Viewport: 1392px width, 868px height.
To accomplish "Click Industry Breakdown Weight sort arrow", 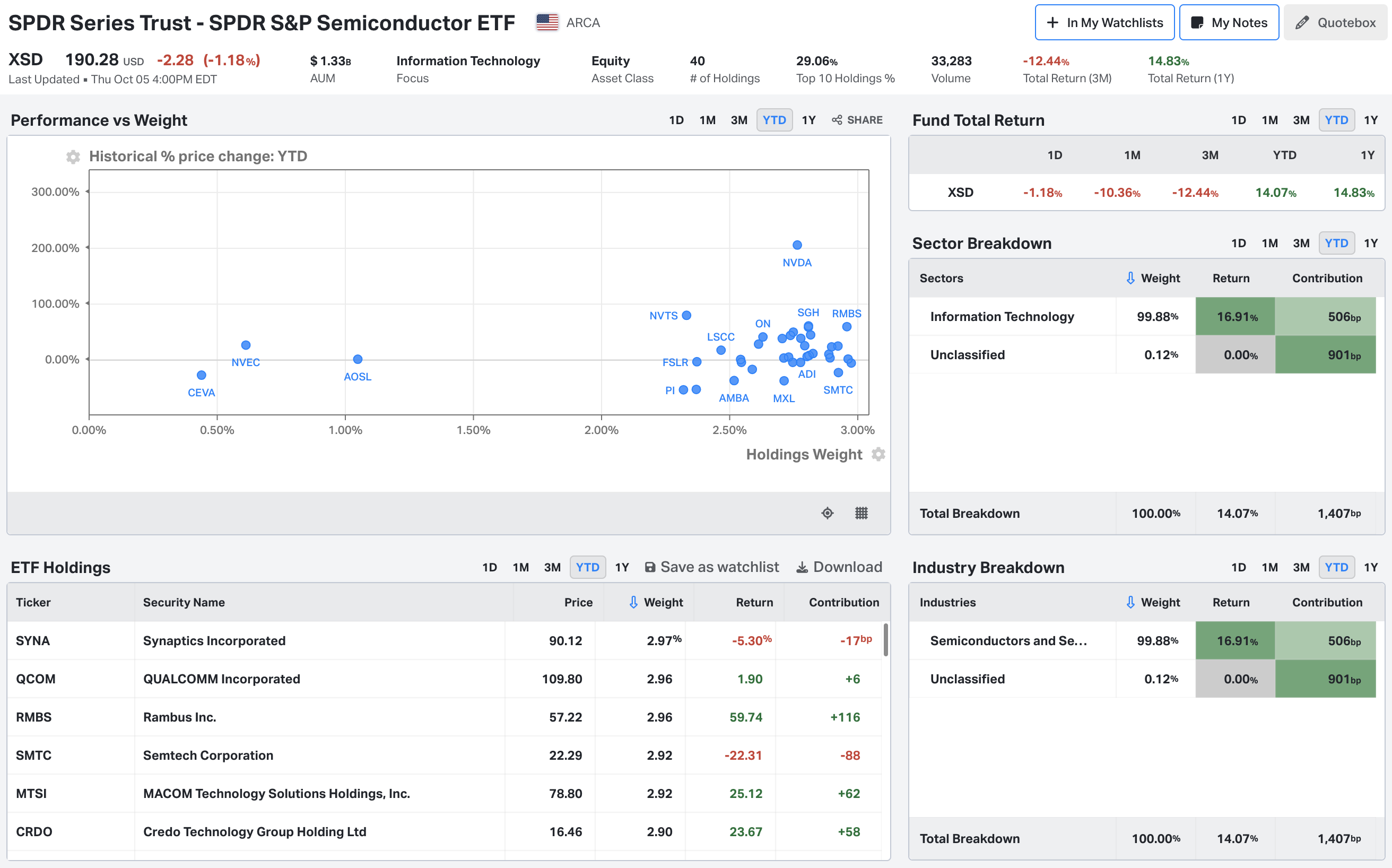I will pyautogui.click(x=1130, y=602).
